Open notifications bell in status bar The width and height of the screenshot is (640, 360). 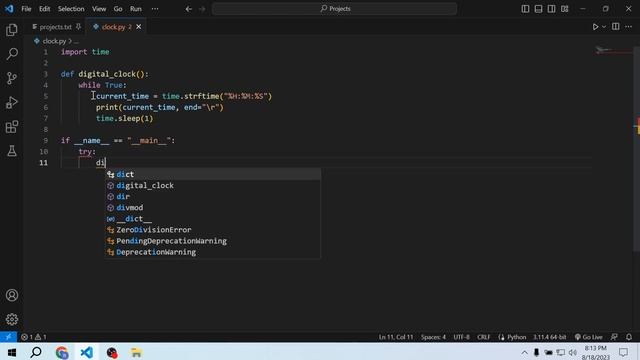click(x=629, y=337)
